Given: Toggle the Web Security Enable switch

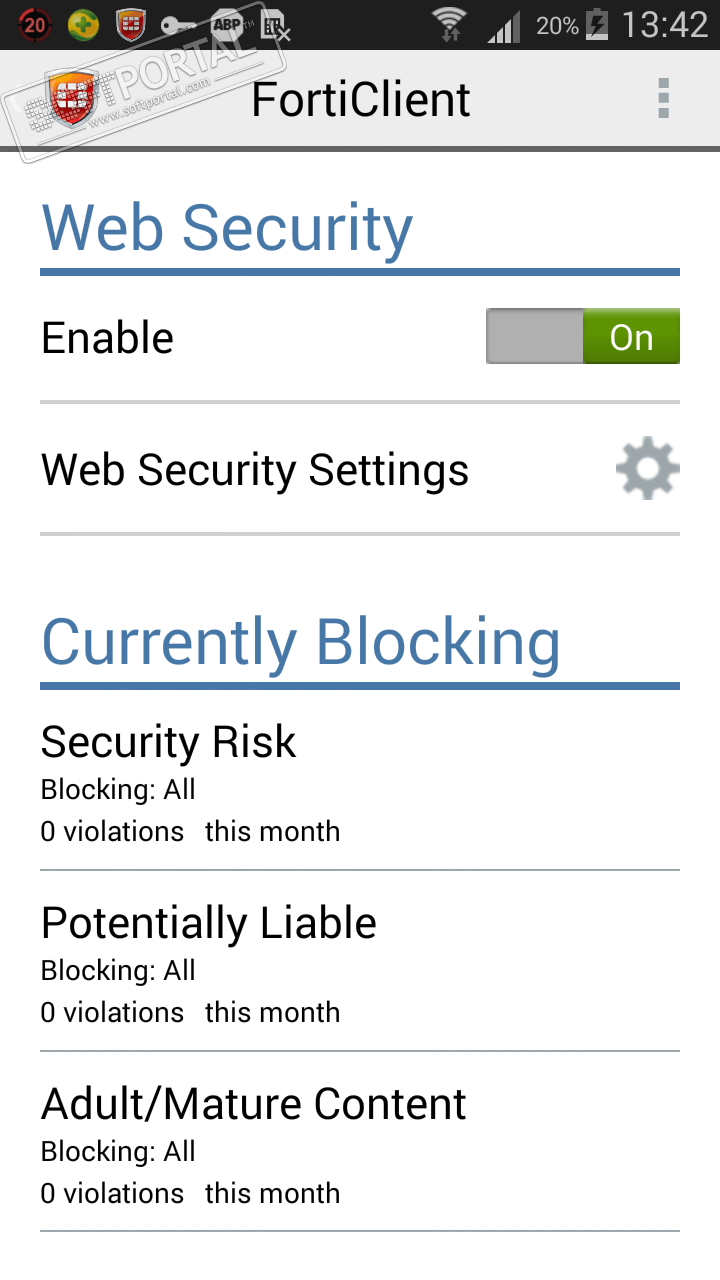Looking at the screenshot, I should [x=582, y=337].
